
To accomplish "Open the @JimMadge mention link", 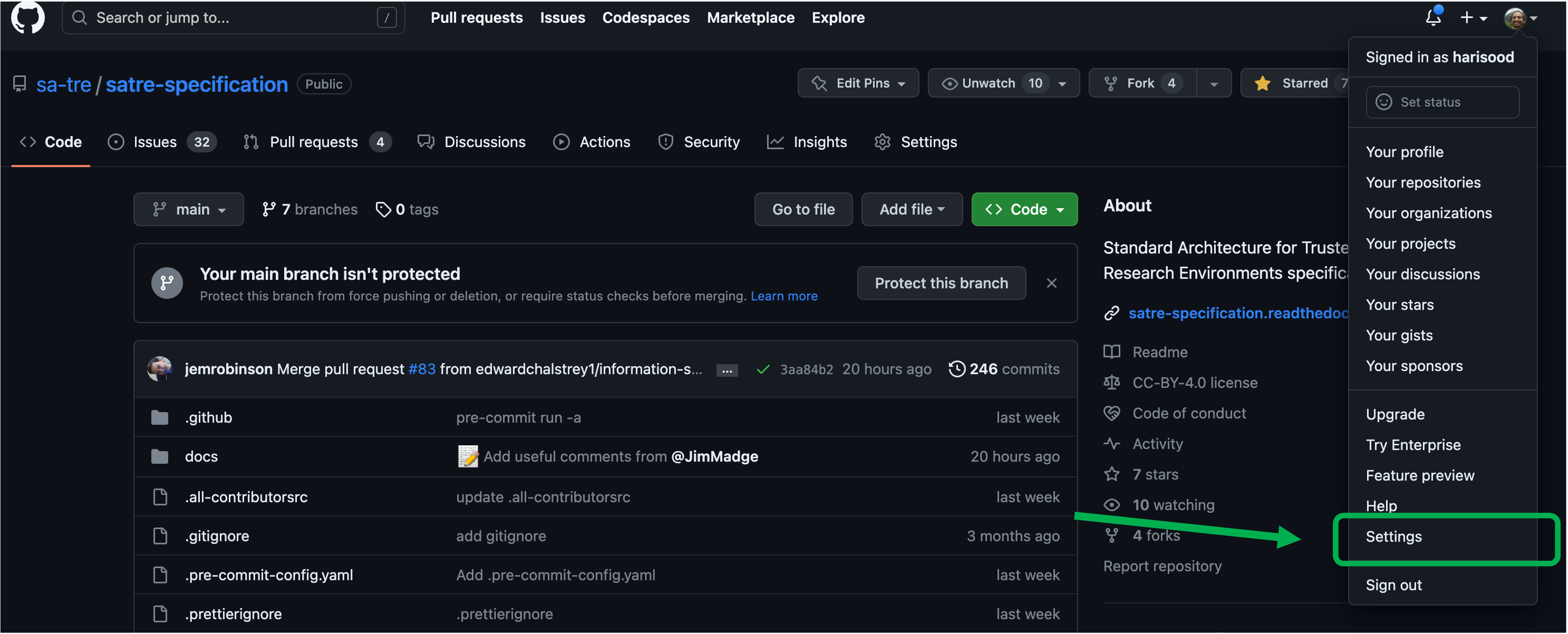I will click(715, 457).
